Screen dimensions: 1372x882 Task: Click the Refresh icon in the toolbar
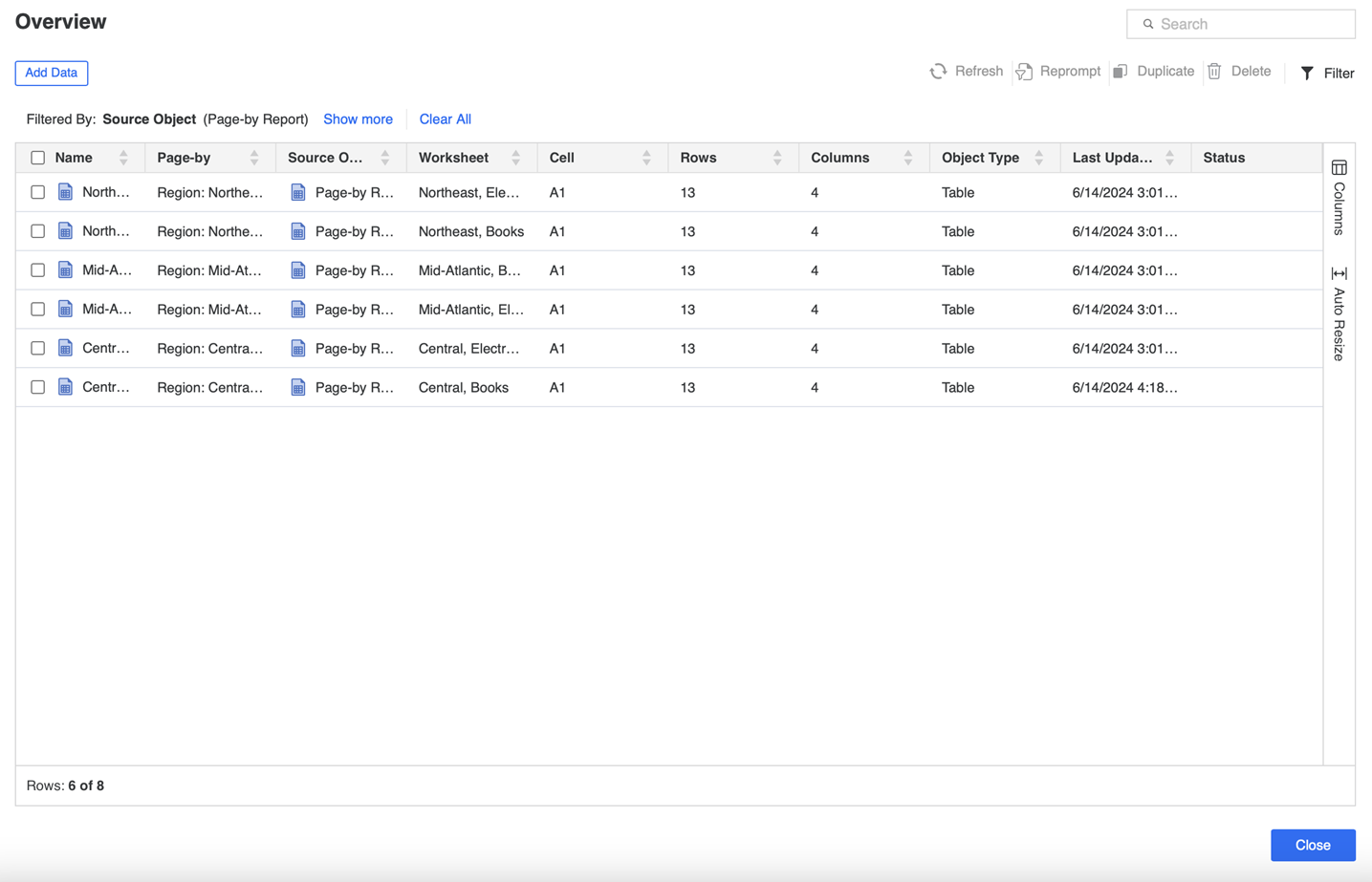[x=938, y=72]
